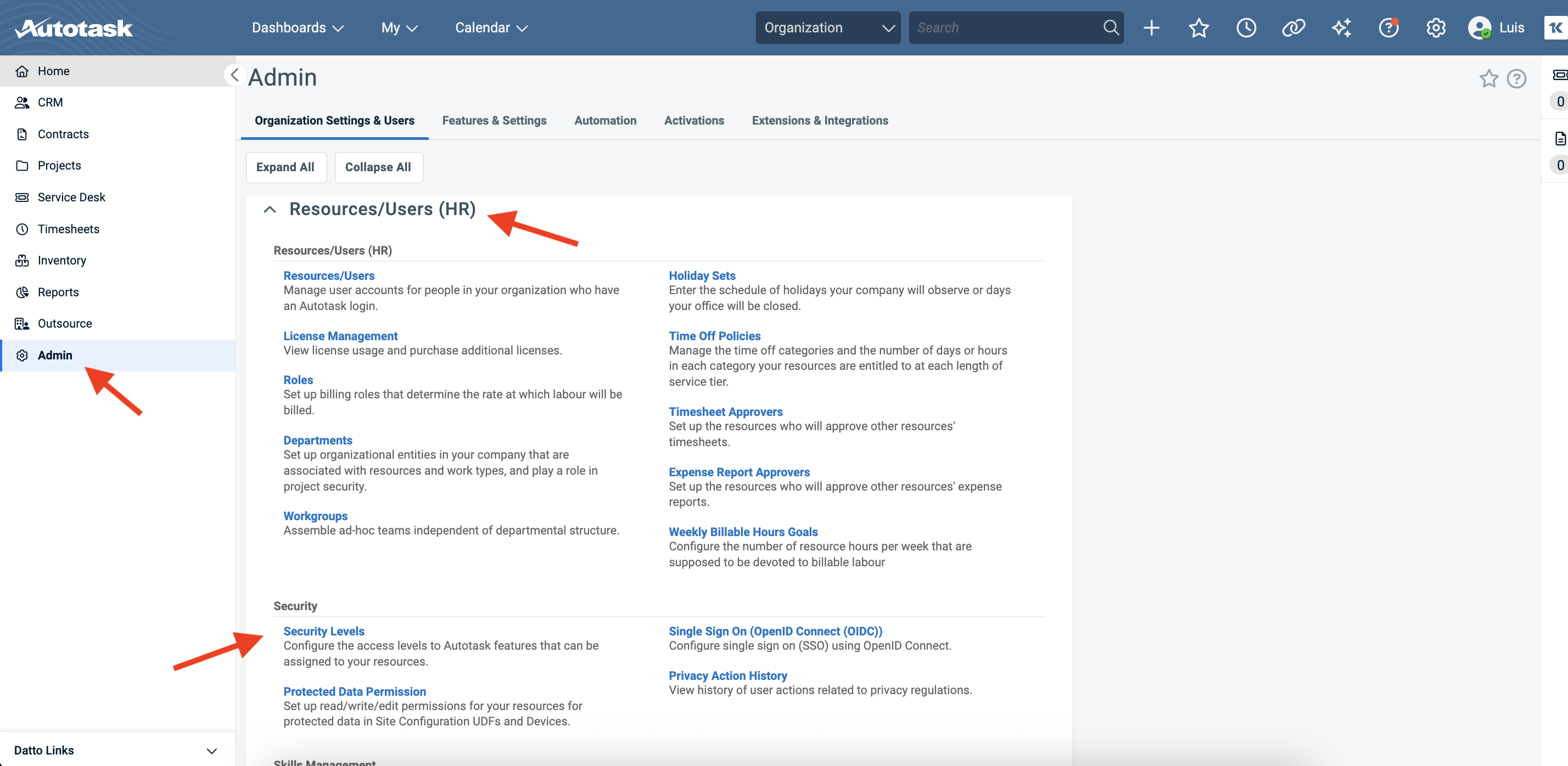Click the quick links chain icon
The image size is (1568, 766).
click(x=1293, y=27)
